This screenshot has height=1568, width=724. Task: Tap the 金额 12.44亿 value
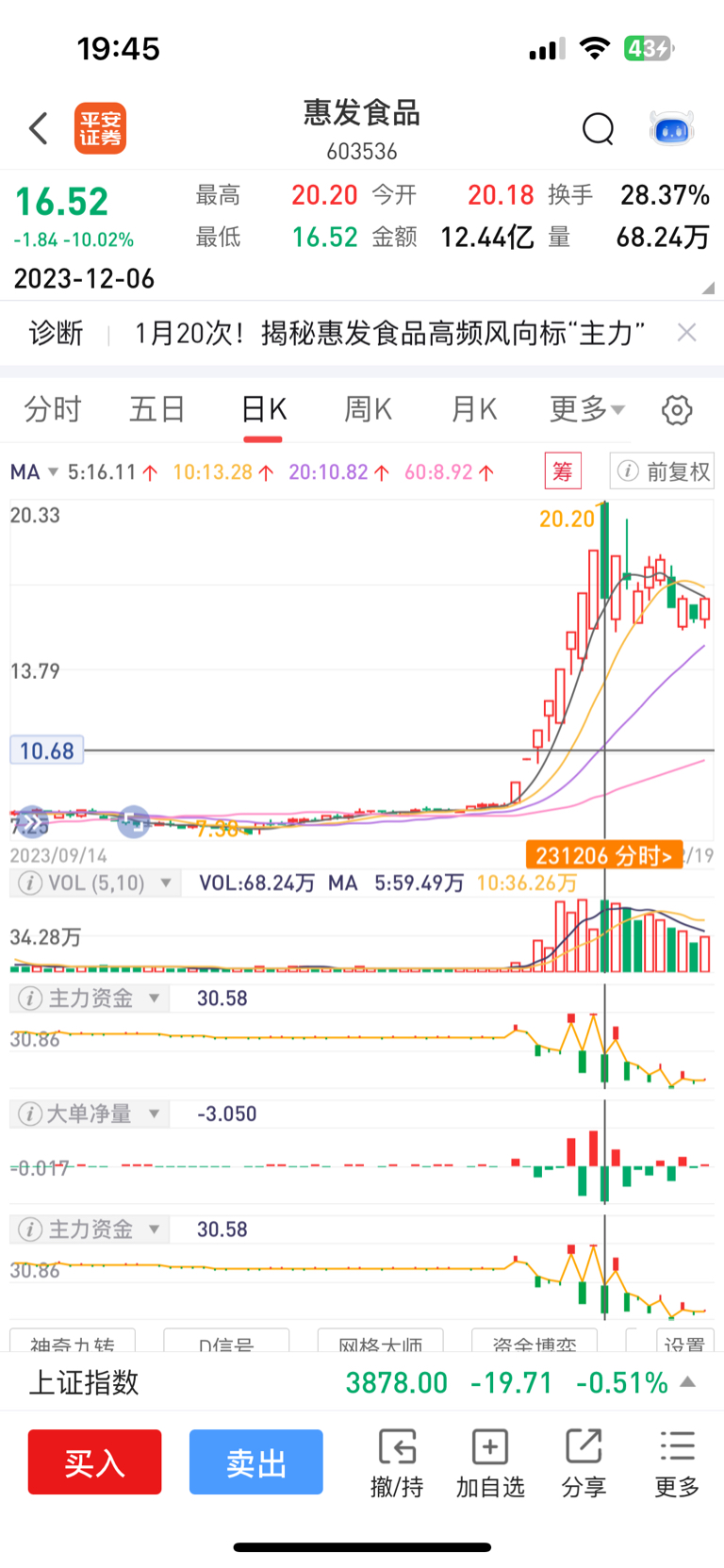[487, 237]
